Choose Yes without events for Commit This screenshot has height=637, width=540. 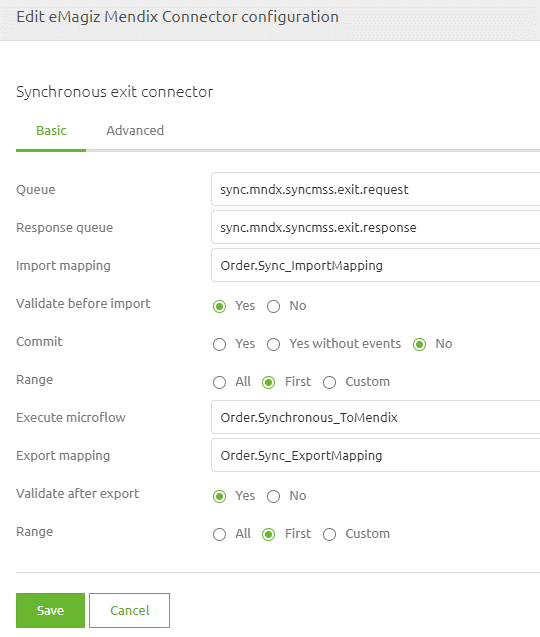click(273, 344)
